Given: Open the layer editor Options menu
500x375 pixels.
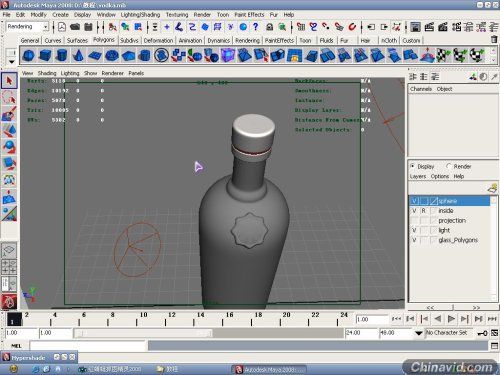Looking at the screenshot, I should tap(440, 176).
